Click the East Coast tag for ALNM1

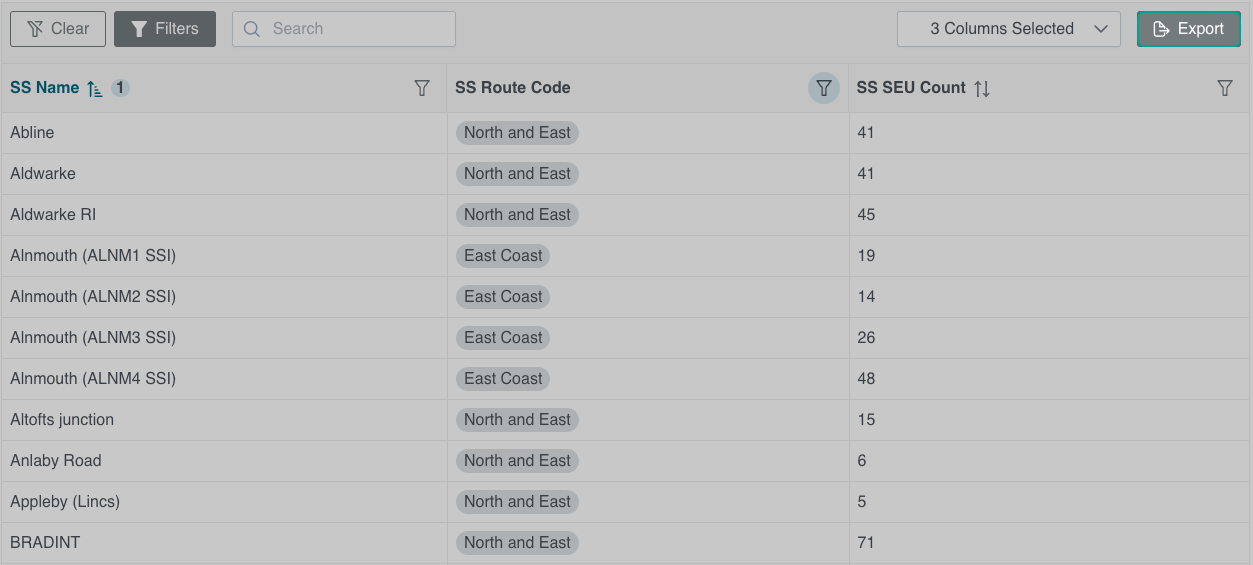click(x=503, y=256)
